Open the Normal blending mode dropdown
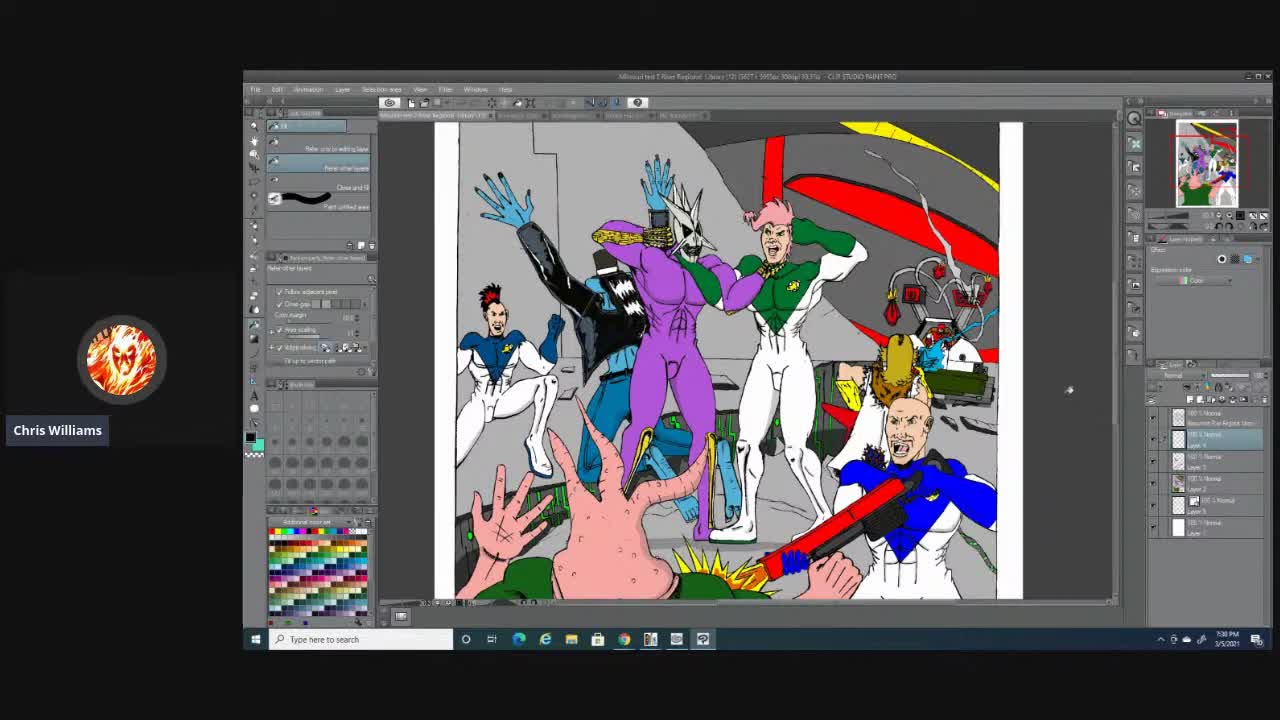 pyautogui.click(x=1176, y=375)
